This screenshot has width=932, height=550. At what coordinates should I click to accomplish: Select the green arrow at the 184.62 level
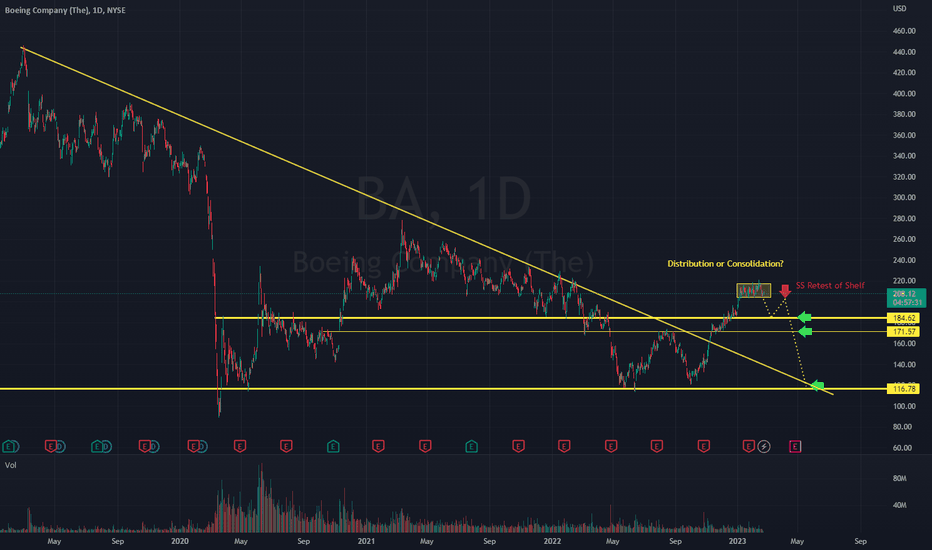pos(804,318)
